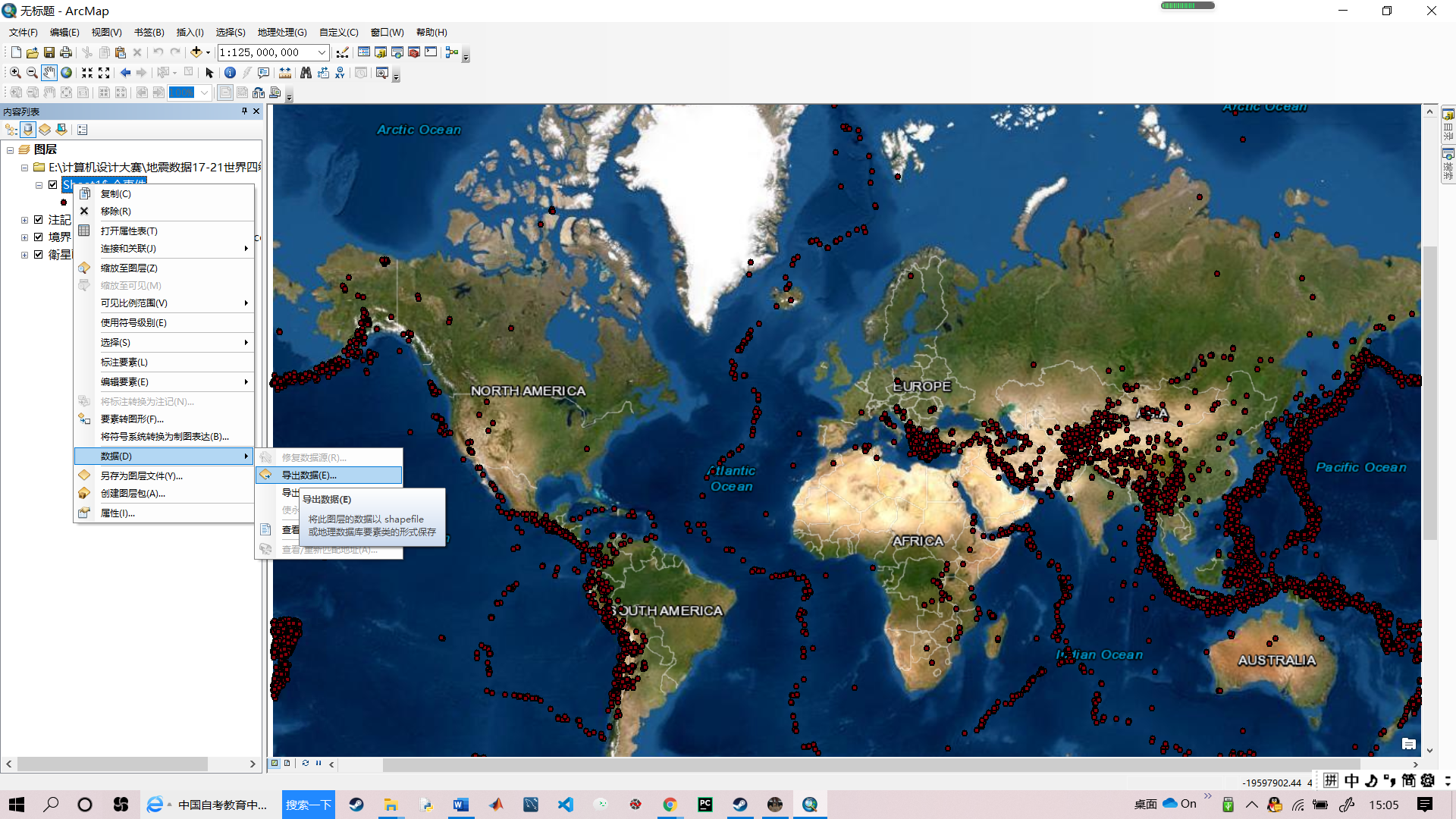The height and width of the screenshot is (819, 1456).
Task: Open the 地理处理(G) menu
Action: [282, 33]
